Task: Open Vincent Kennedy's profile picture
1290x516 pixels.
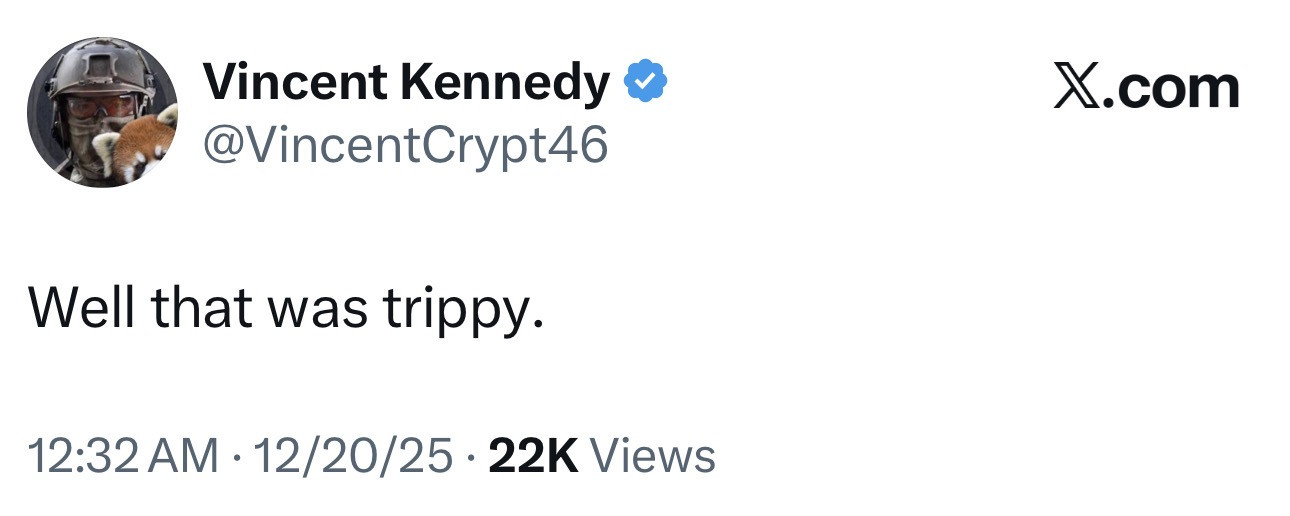Action: (x=102, y=112)
